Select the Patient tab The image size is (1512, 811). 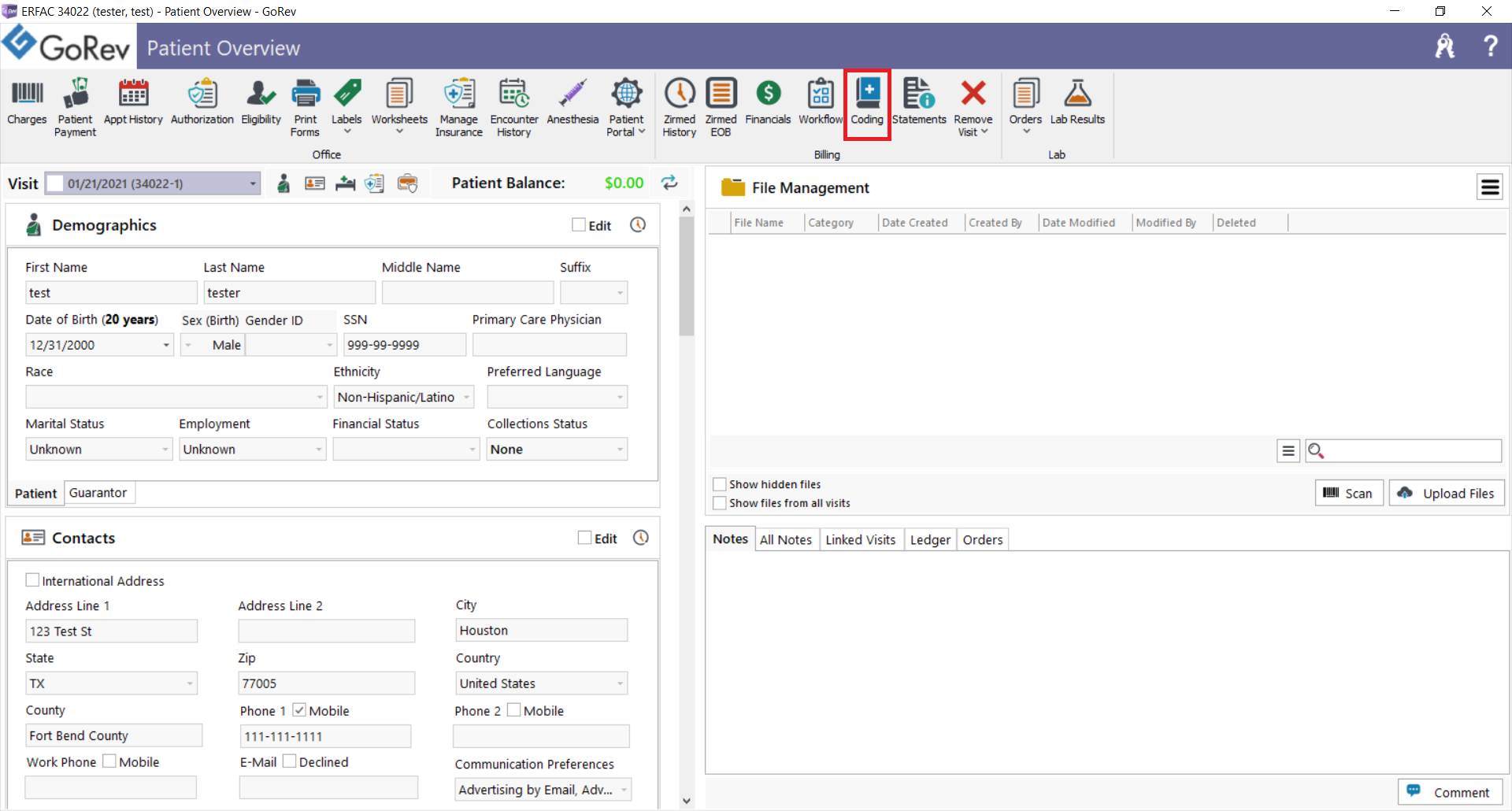tap(35, 493)
